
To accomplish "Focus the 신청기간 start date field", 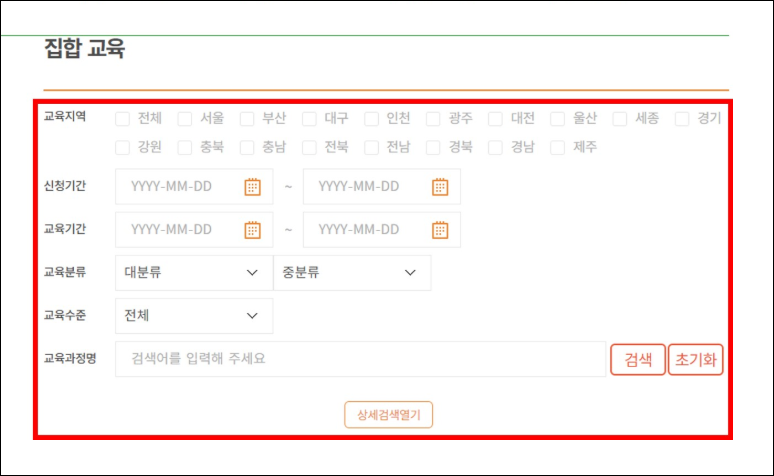I will coord(194,187).
